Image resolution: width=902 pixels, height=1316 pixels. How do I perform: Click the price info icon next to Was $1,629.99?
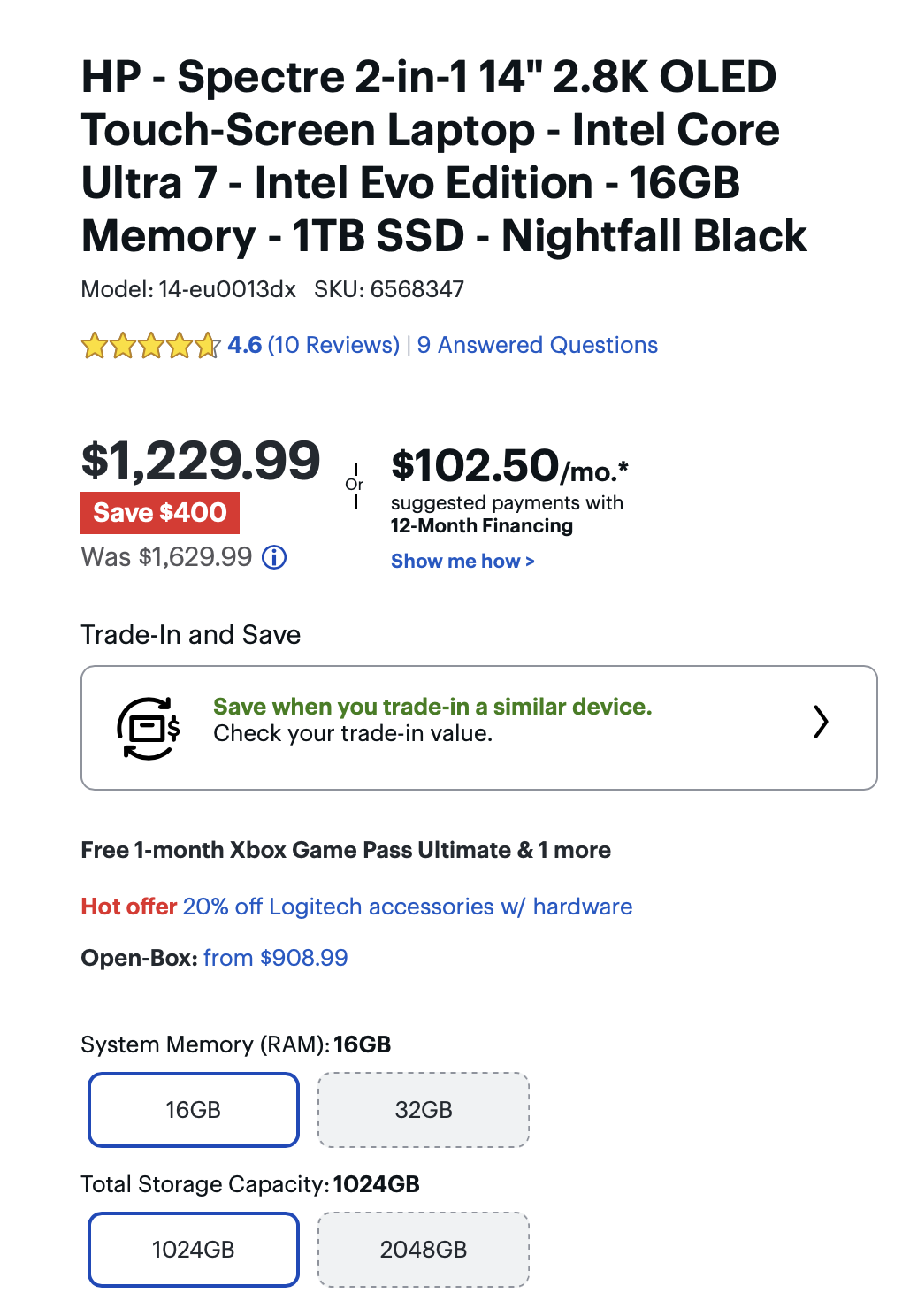pos(274,557)
